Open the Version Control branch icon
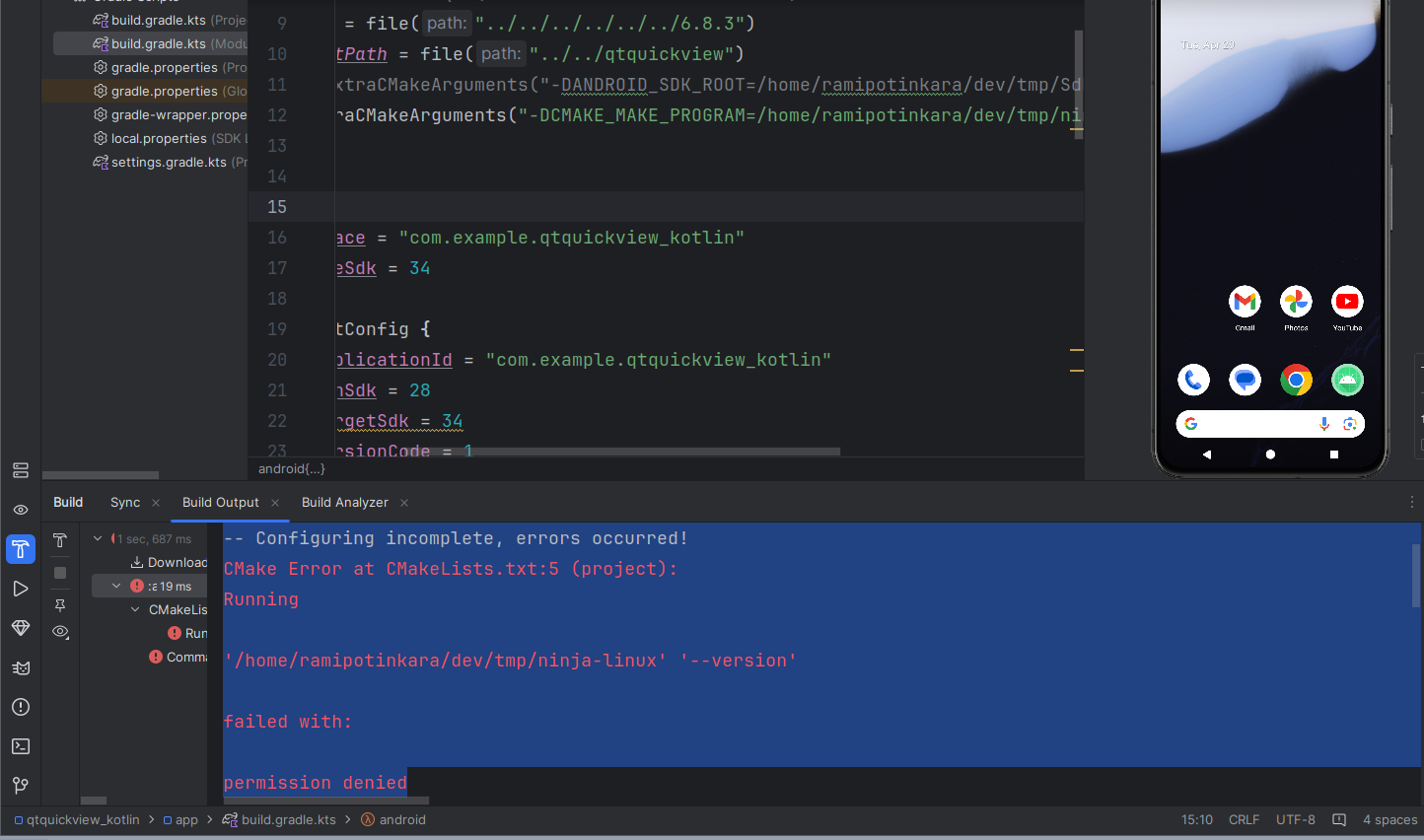The height and width of the screenshot is (840, 1424). (x=21, y=786)
